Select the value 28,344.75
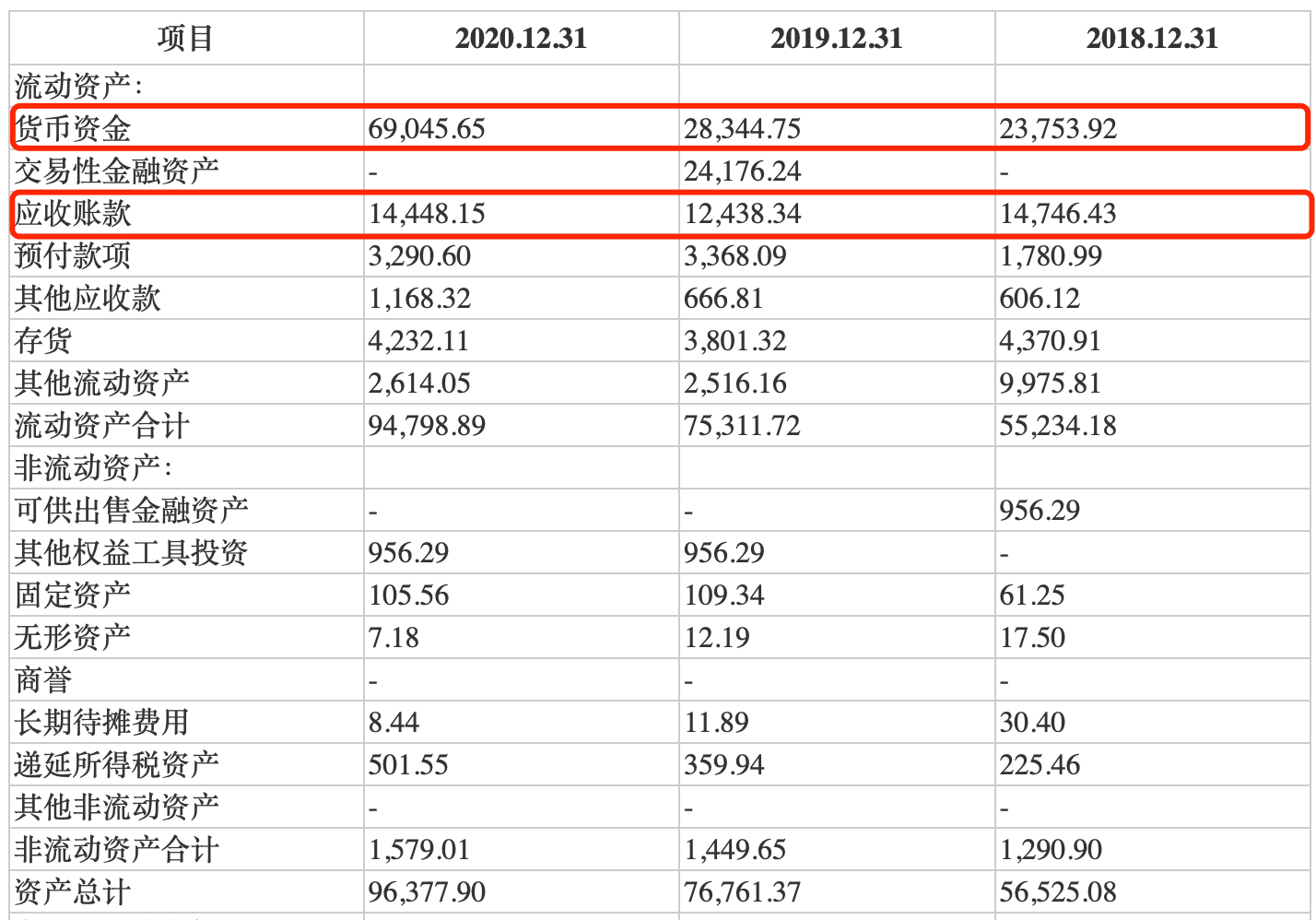Viewport: 1316px width, 920px height. click(743, 128)
